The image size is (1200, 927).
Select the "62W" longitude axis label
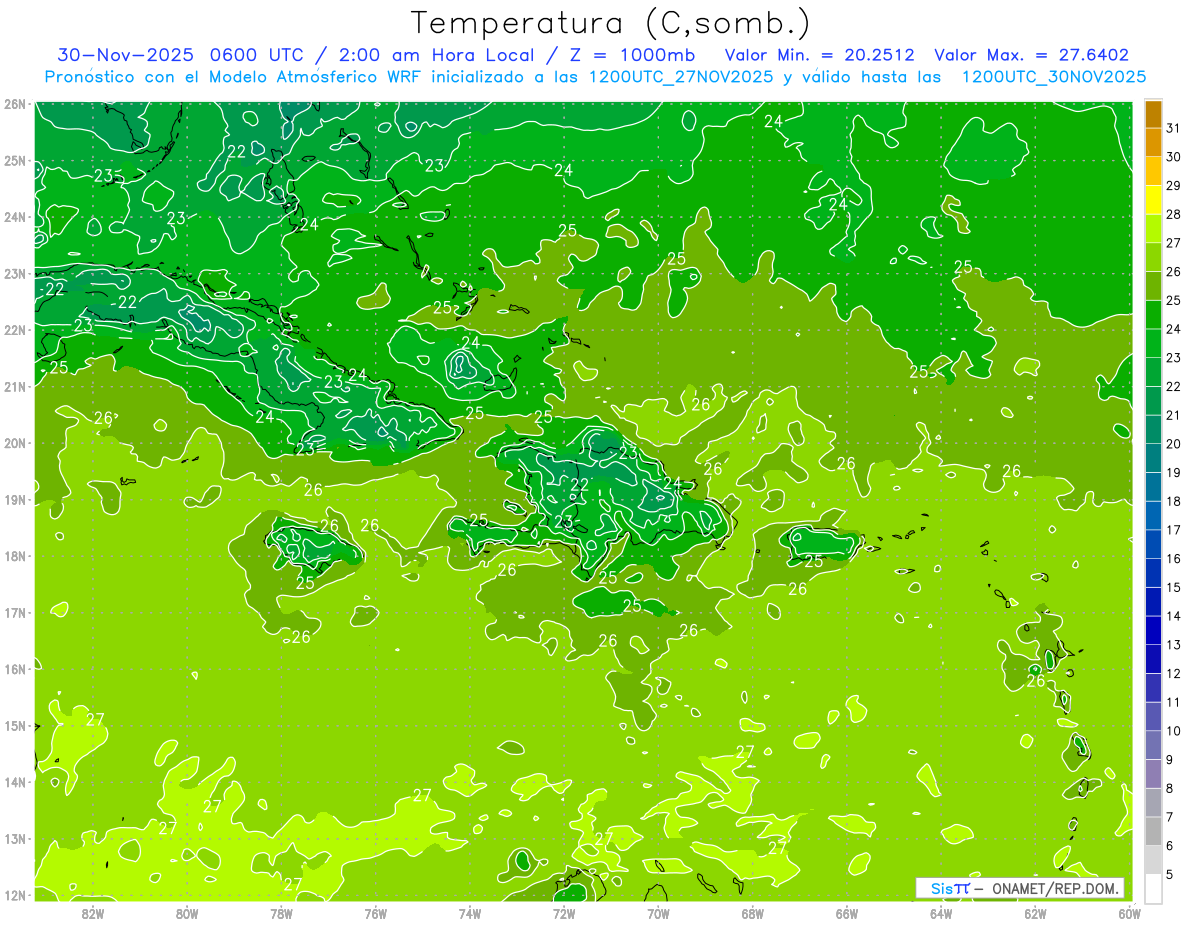1035,913
